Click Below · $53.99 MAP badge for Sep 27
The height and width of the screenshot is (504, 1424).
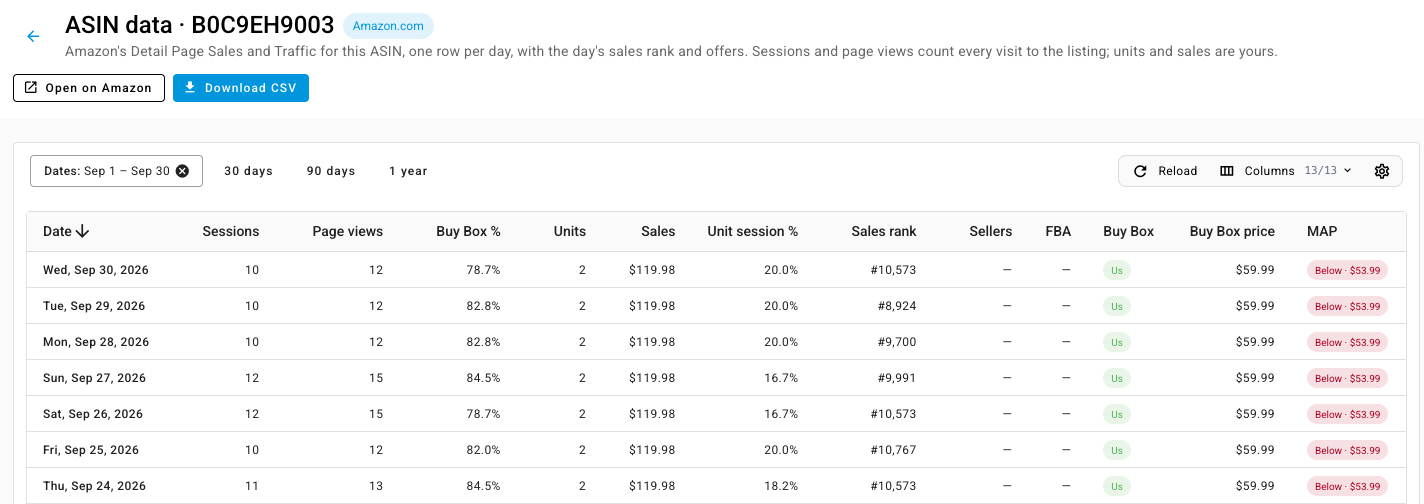click(1347, 378)
